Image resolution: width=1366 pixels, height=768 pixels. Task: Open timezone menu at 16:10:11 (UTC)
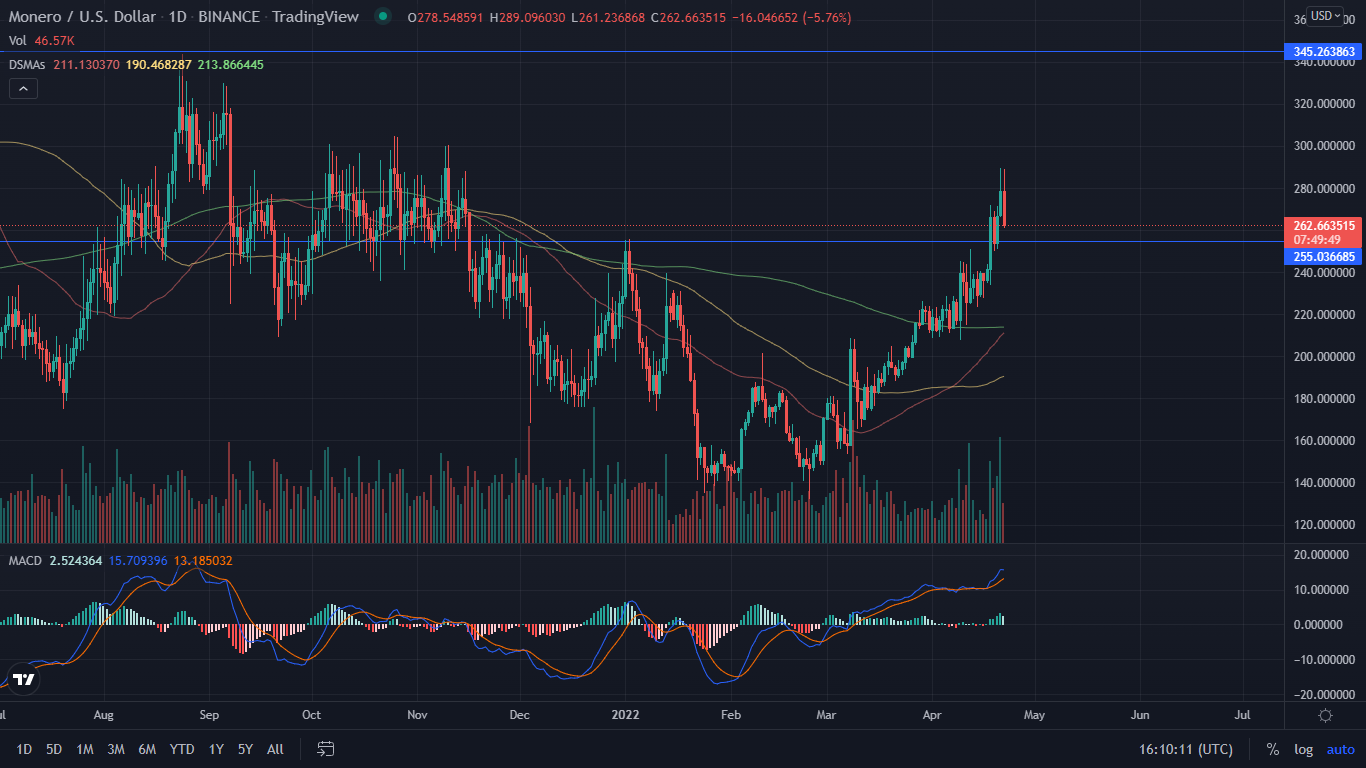1185,749
